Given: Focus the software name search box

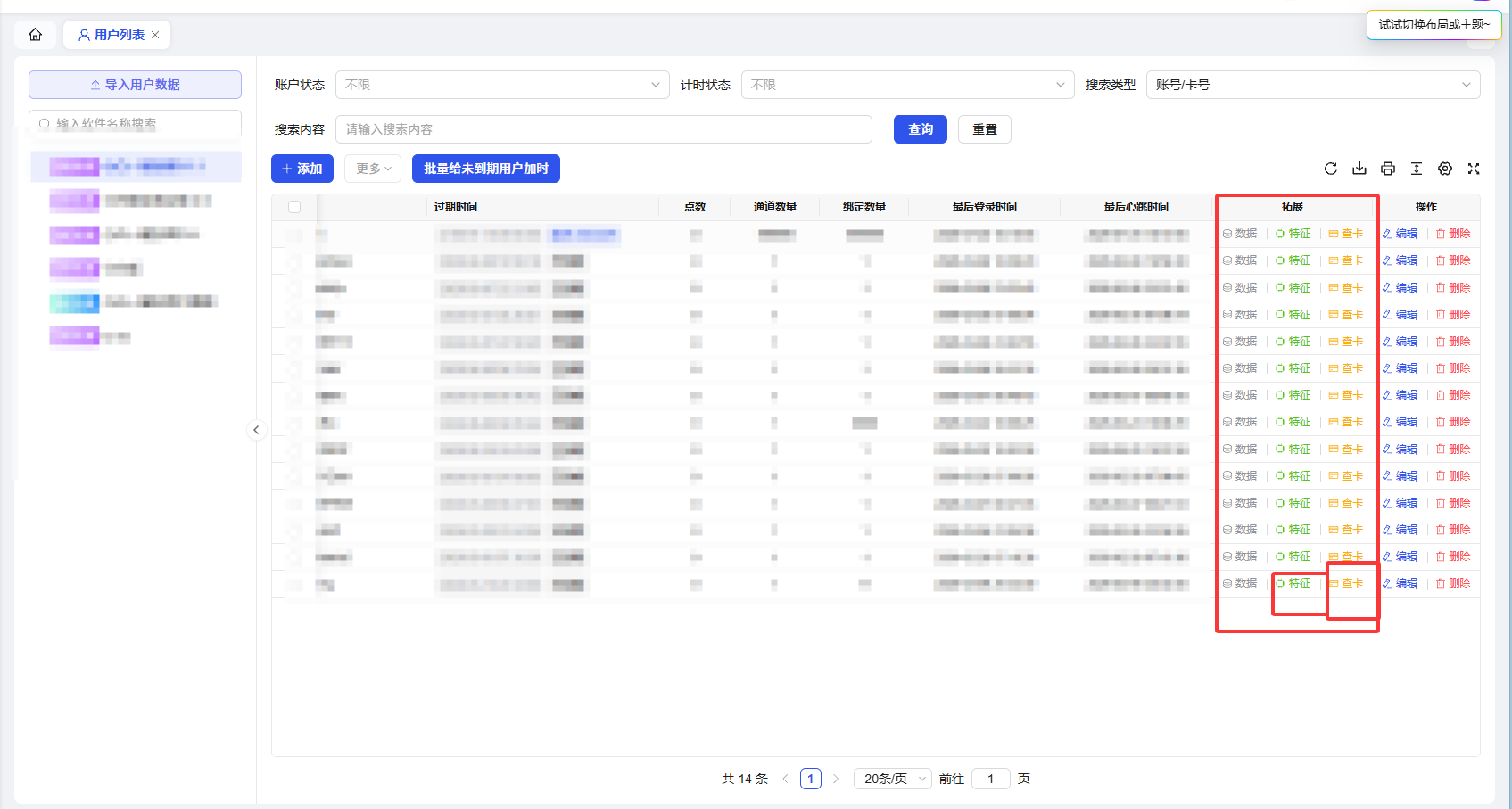Looking at the screenshot, I should click(x=135, y=123).
